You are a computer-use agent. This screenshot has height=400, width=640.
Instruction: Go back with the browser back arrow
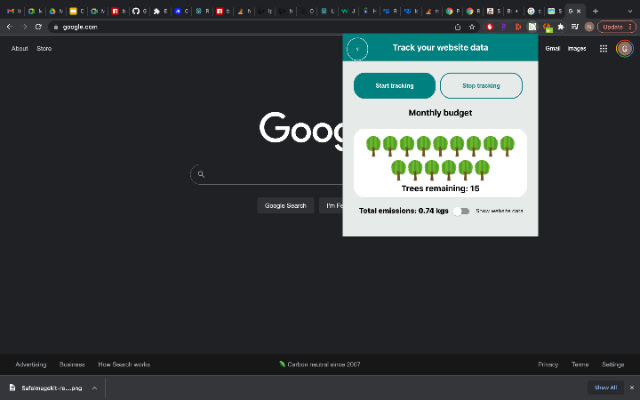(9, 27)
